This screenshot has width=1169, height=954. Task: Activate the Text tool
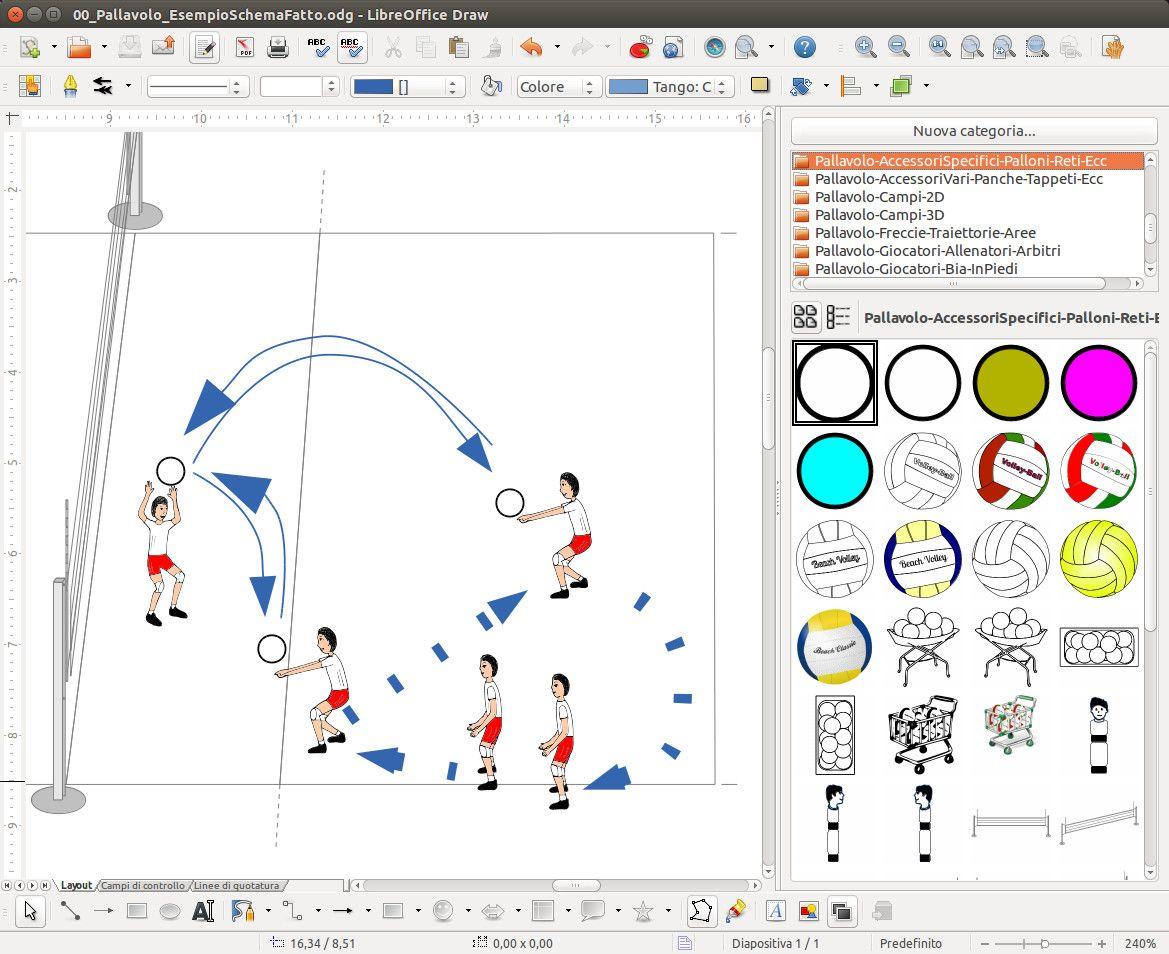[x=203, y=911]
